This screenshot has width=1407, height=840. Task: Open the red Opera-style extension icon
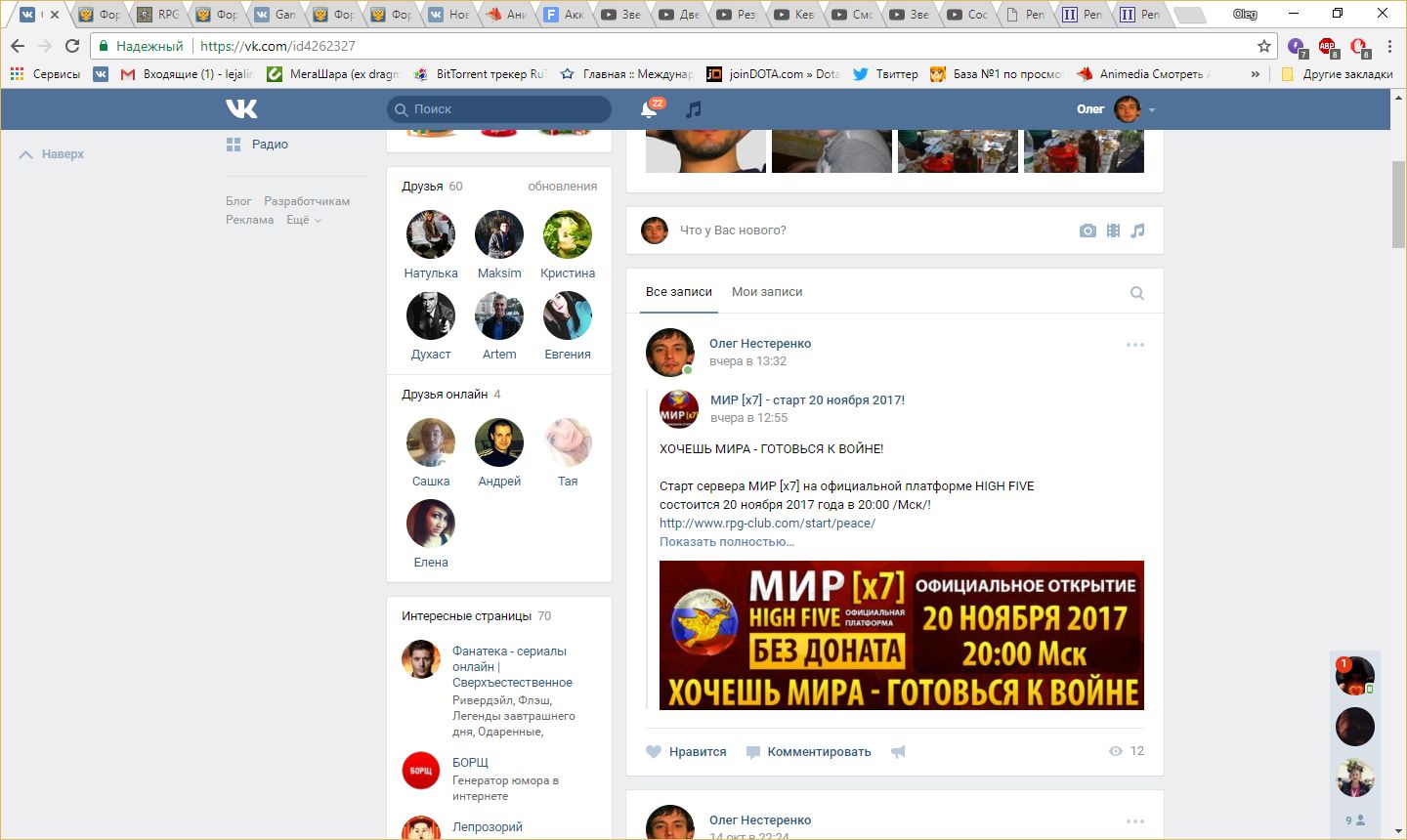pos(1359,47)
